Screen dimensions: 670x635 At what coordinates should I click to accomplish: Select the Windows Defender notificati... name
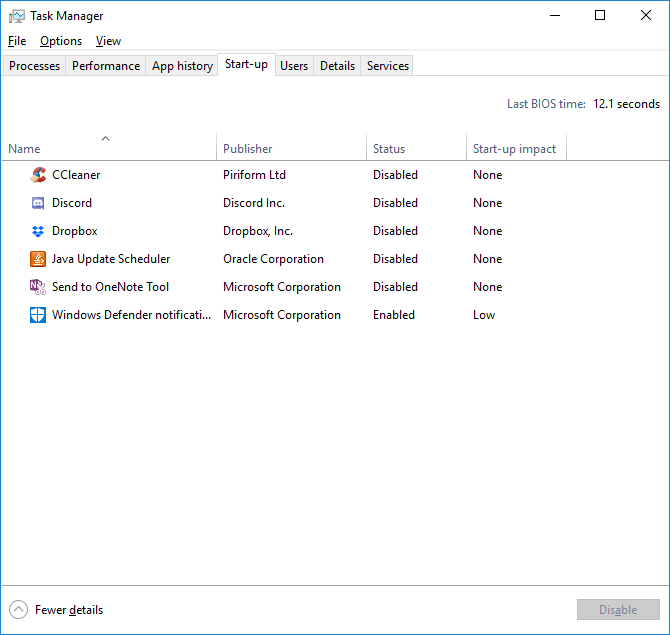pos(132,315)
